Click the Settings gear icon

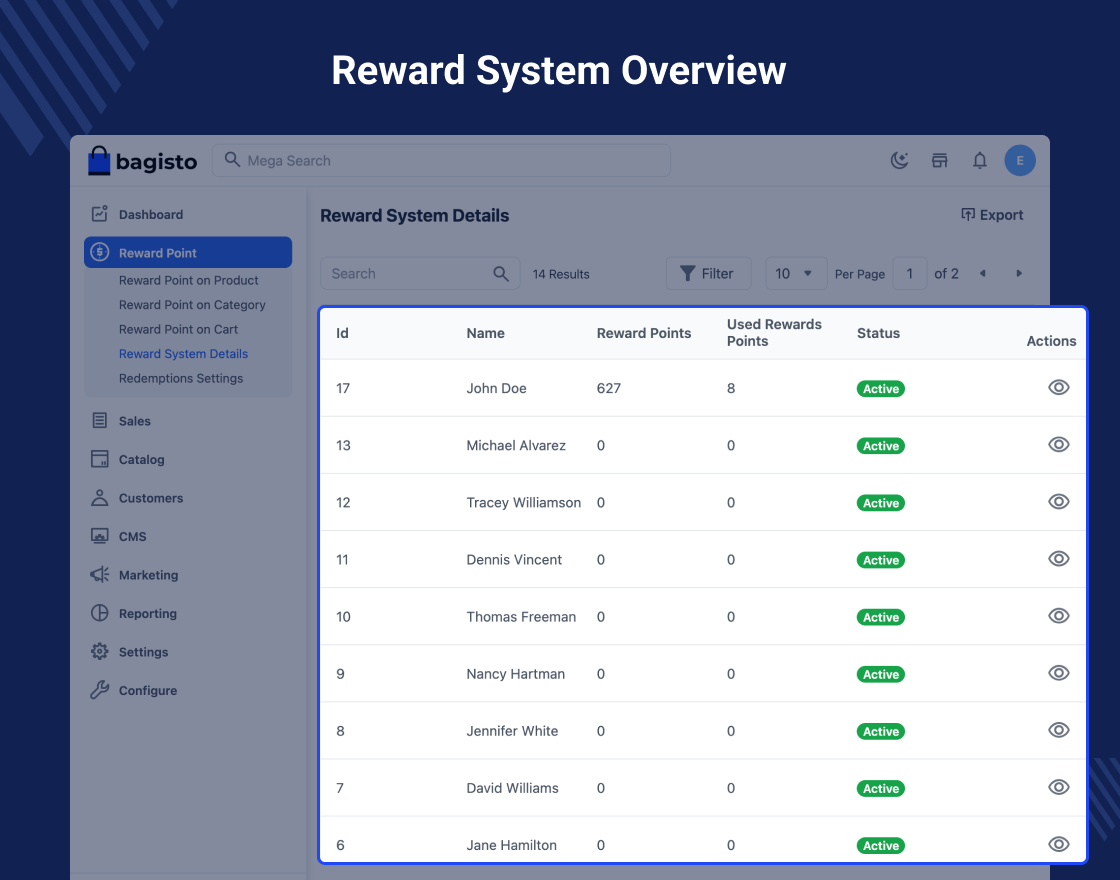(99, 651)
